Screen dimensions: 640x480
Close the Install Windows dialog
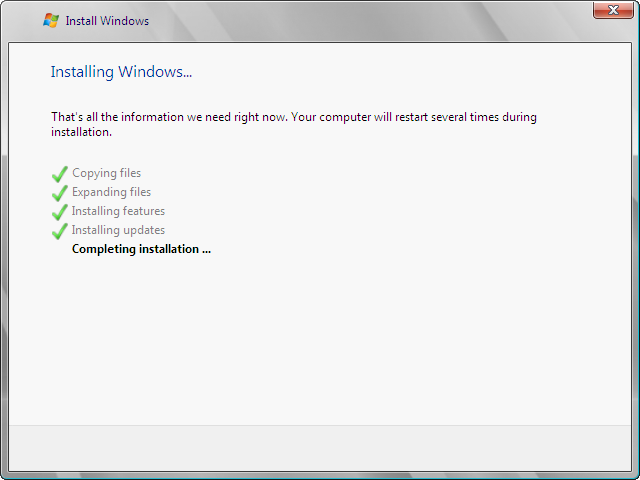[x=613, y=10]
